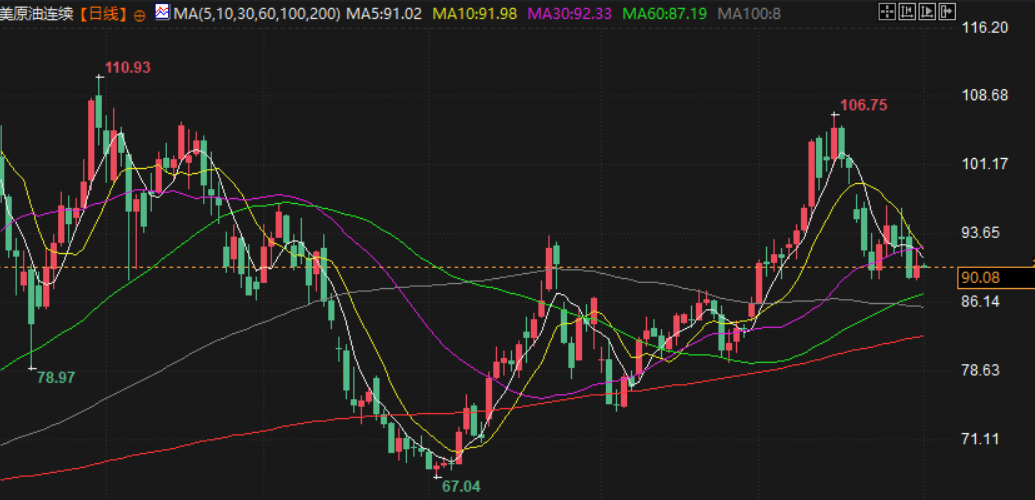
Task: Click the export arrow icon at top right
Action: click(x=947, y=11)
